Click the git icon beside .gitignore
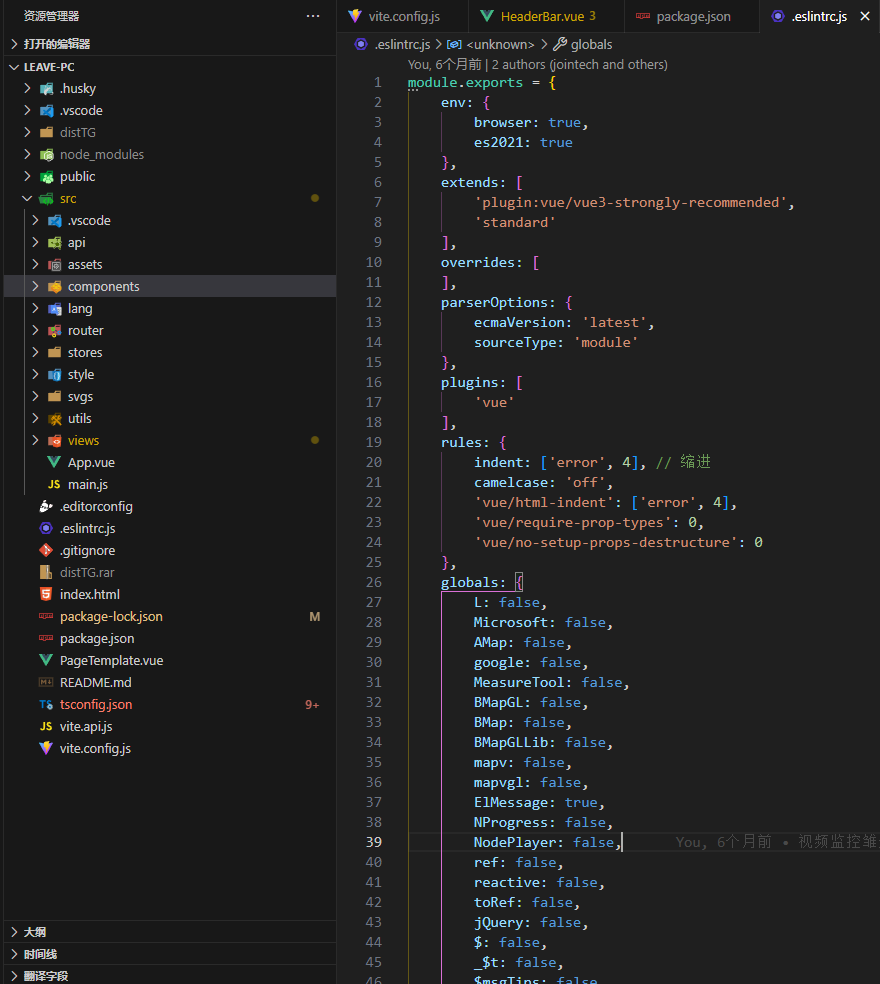 [x=46, y=550]
